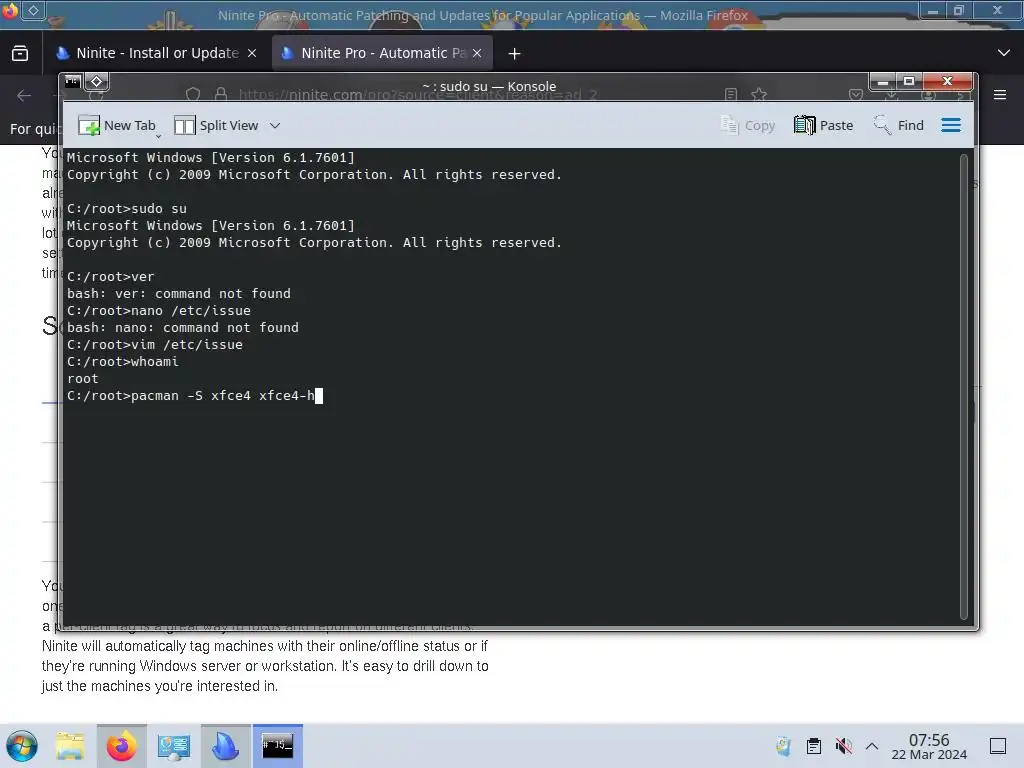Click the Firefox View icon

click(20, 53)
